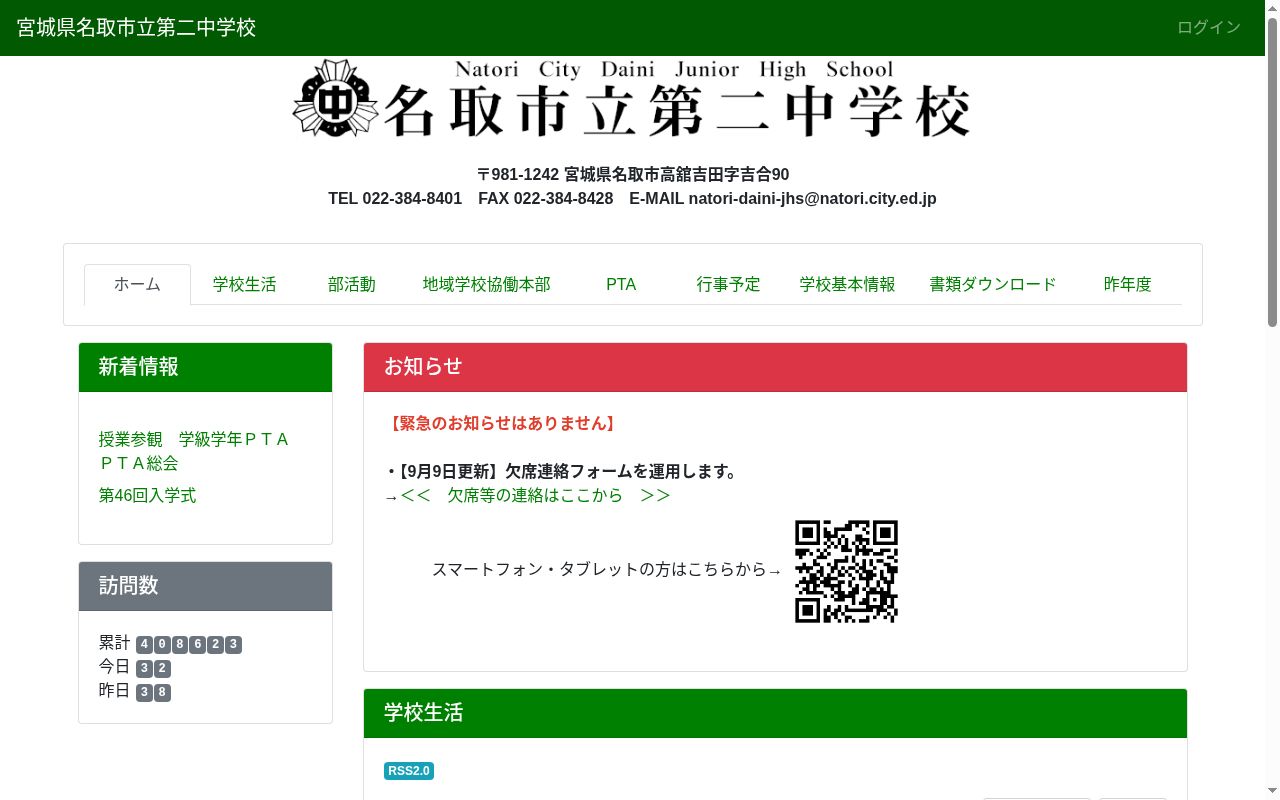1280x800 pixels.
Task: Click the 累計 visitor count digits
Action: click(x=189, y=644)
